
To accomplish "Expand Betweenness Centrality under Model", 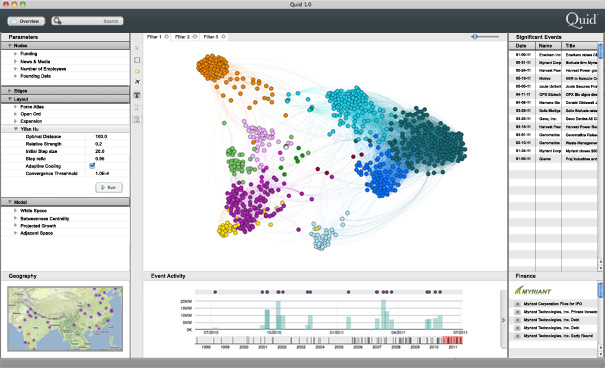I will click(15, 218).
